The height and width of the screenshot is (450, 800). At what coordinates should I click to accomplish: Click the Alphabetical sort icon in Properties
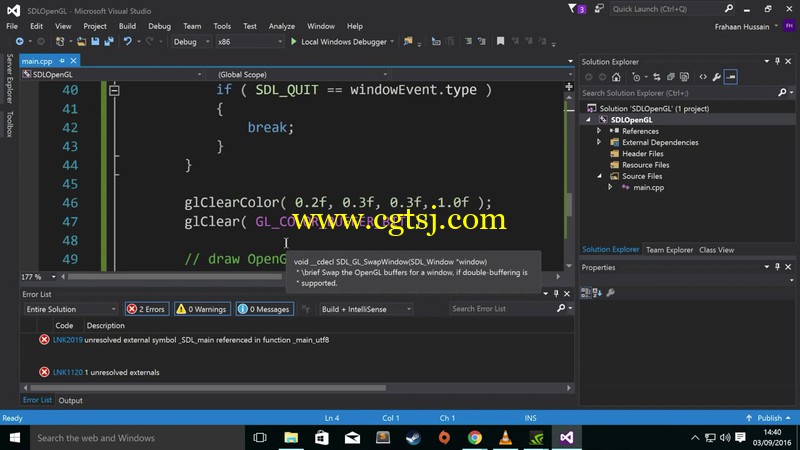point(597,292)
